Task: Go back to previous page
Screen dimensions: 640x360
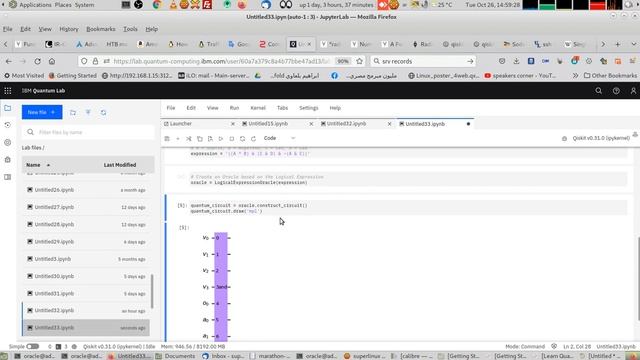Action: (9, 61)
